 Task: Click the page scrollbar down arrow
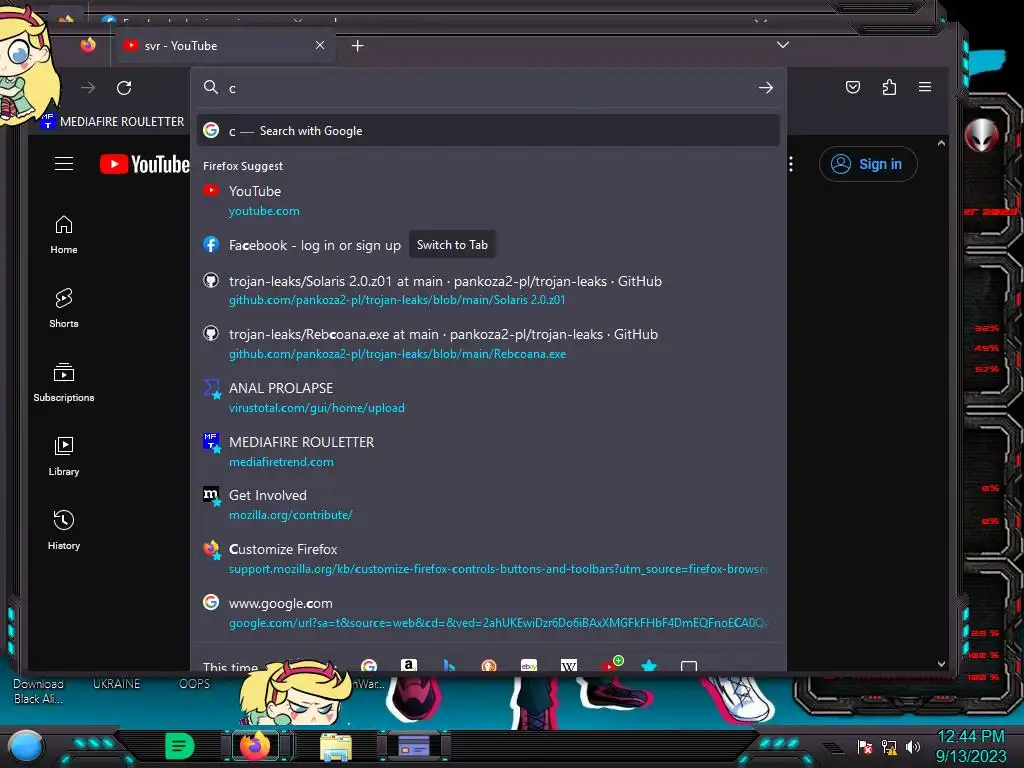(x=941, y=664)
